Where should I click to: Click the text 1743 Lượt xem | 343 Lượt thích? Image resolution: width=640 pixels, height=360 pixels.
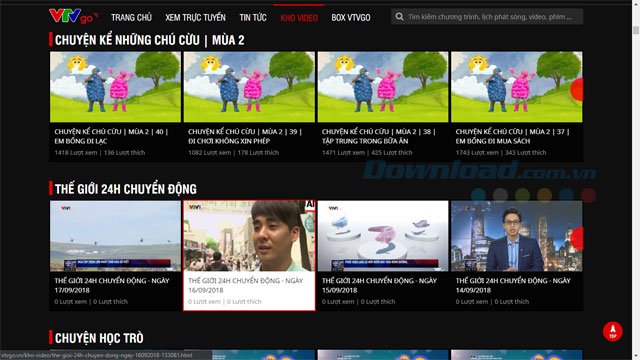[x=501, y=153]
